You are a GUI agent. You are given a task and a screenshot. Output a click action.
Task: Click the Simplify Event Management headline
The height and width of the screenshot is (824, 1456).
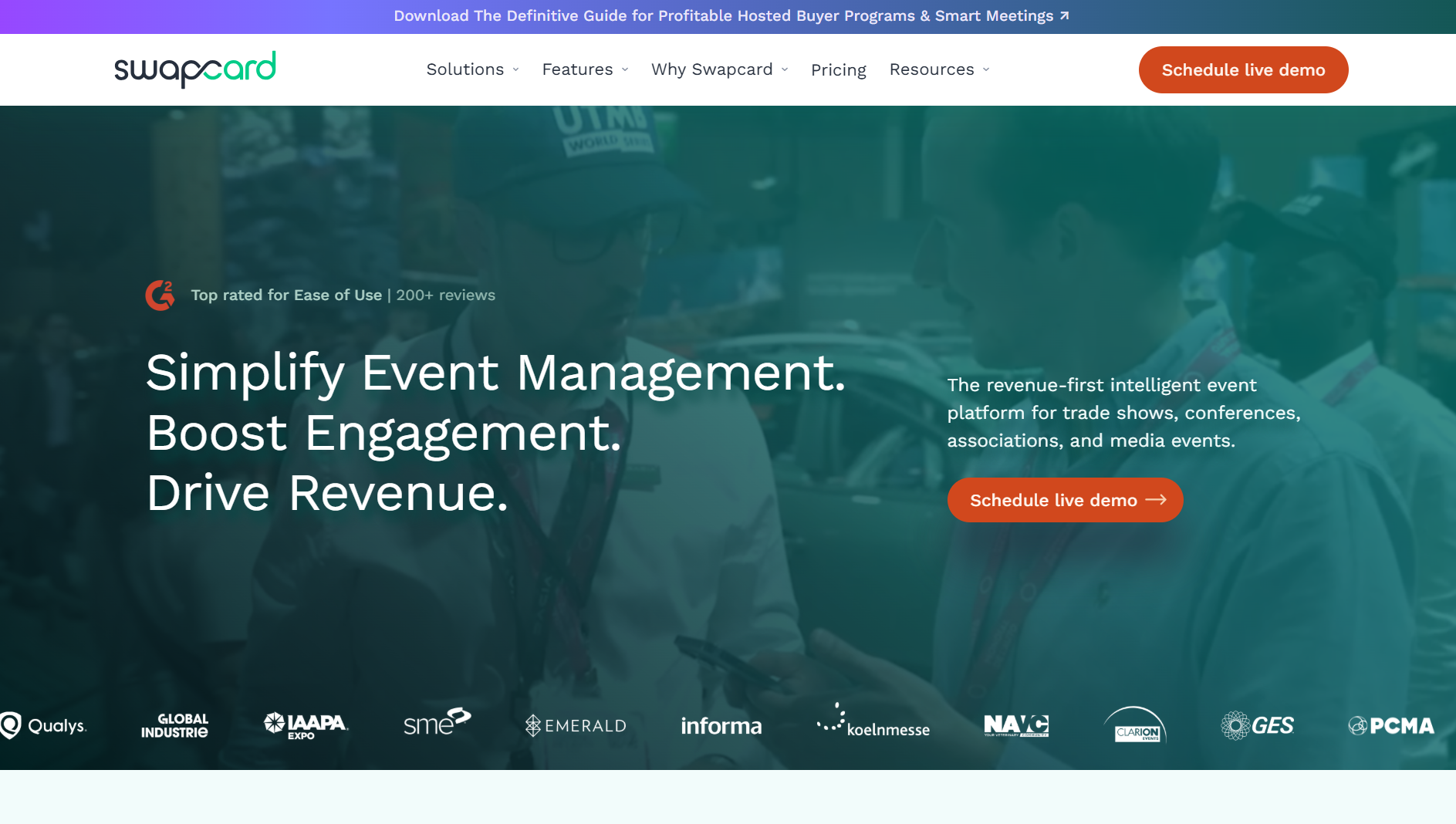point(496,374)
